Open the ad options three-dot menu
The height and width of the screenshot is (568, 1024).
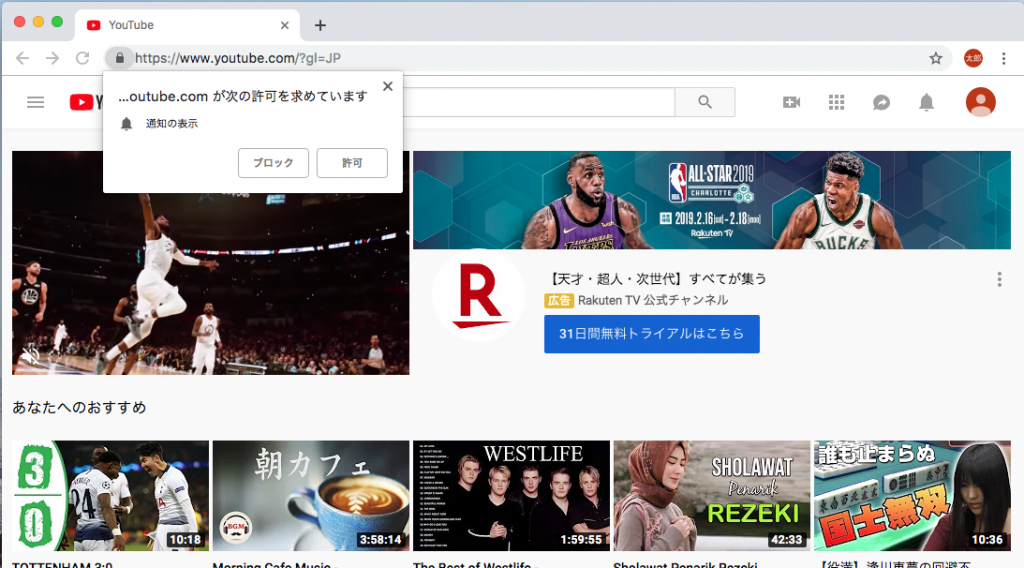point(999,279)
